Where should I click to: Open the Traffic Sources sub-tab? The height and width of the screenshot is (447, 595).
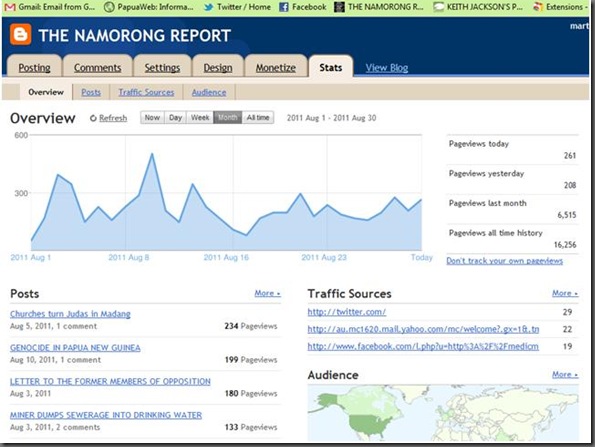point(146,92)
